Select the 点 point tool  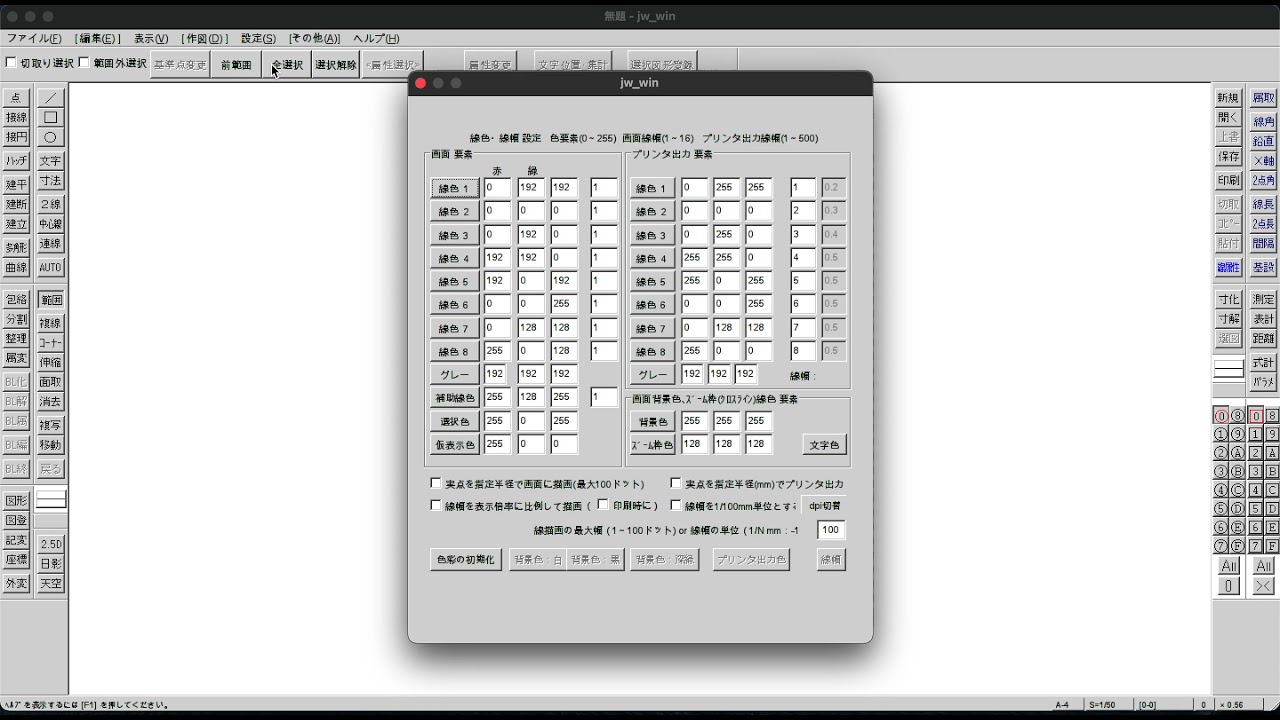point(16,98)
